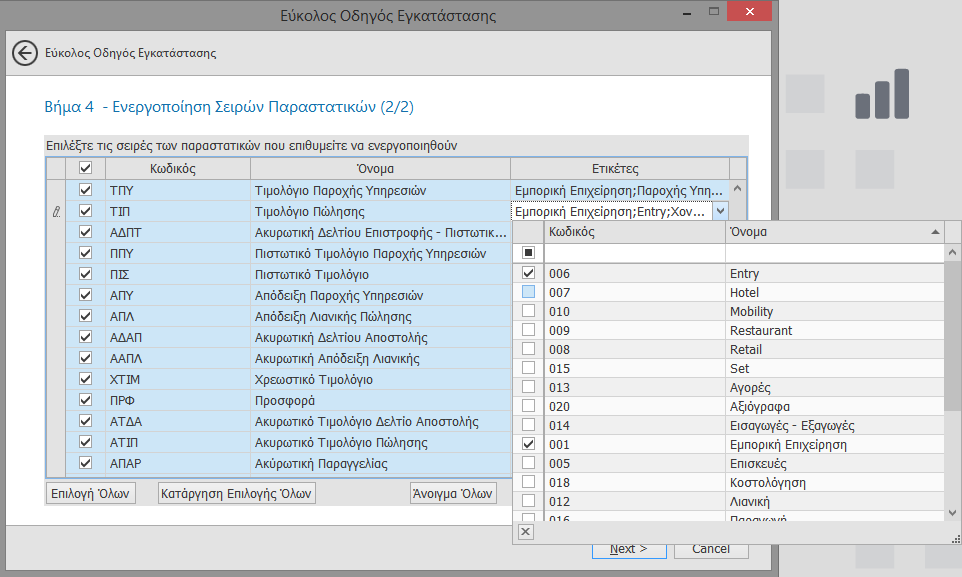Uncheck the ΑΤΙΠ series checkbox
The image size is (962, 577).
85,442
